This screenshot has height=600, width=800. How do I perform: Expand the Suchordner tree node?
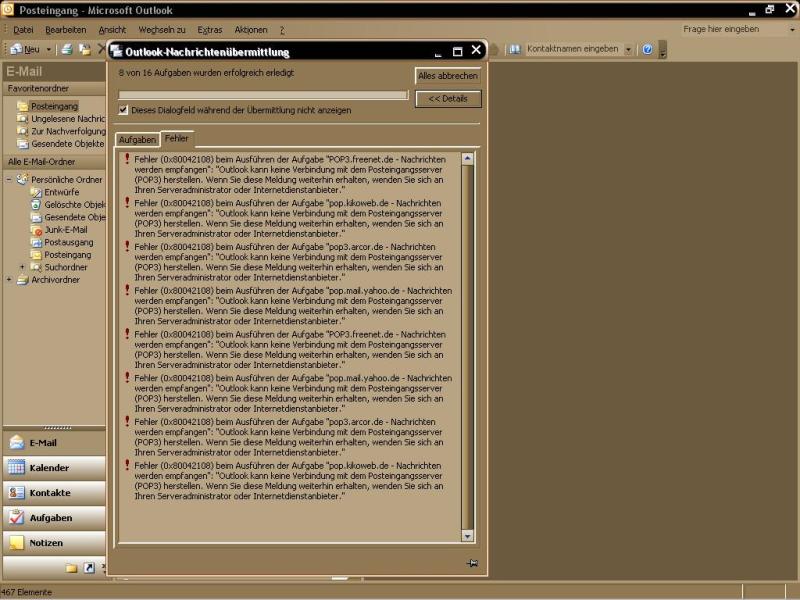click(x=22, y=267)
